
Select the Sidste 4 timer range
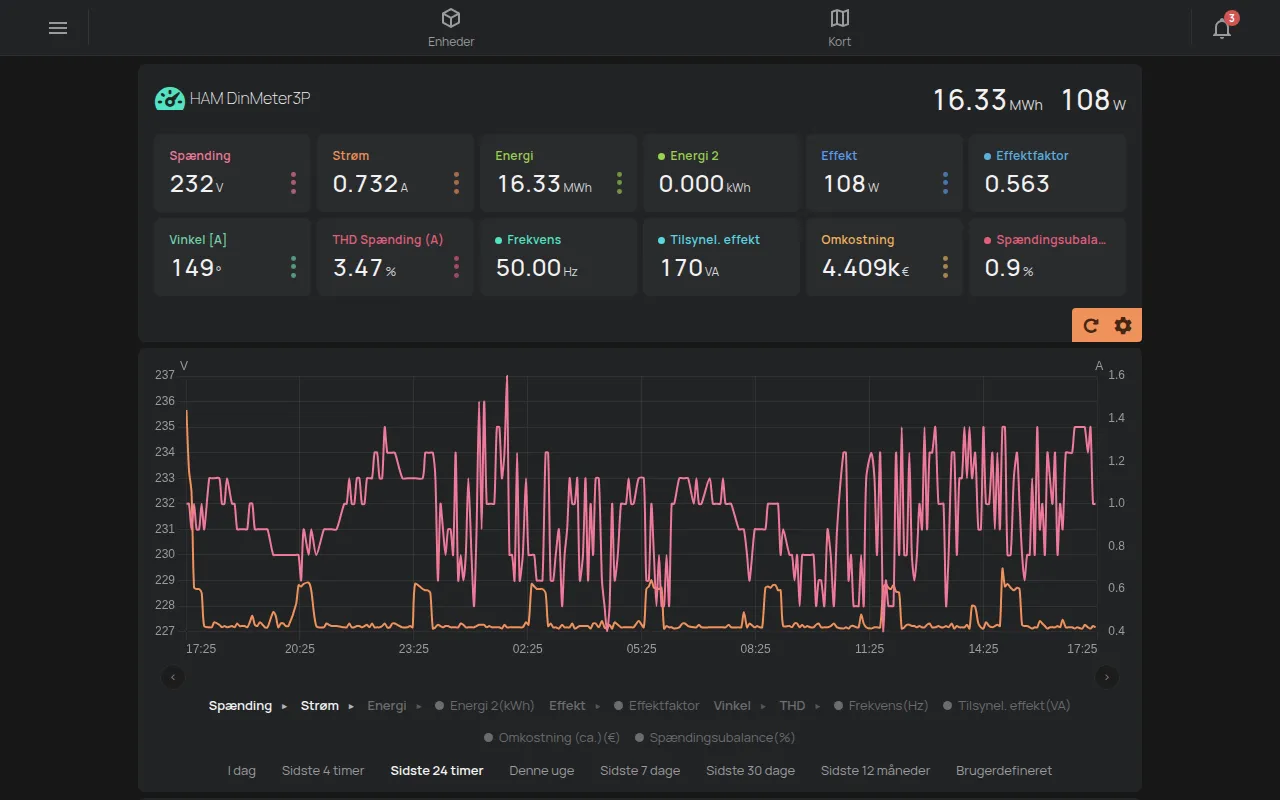click(323, 771)
